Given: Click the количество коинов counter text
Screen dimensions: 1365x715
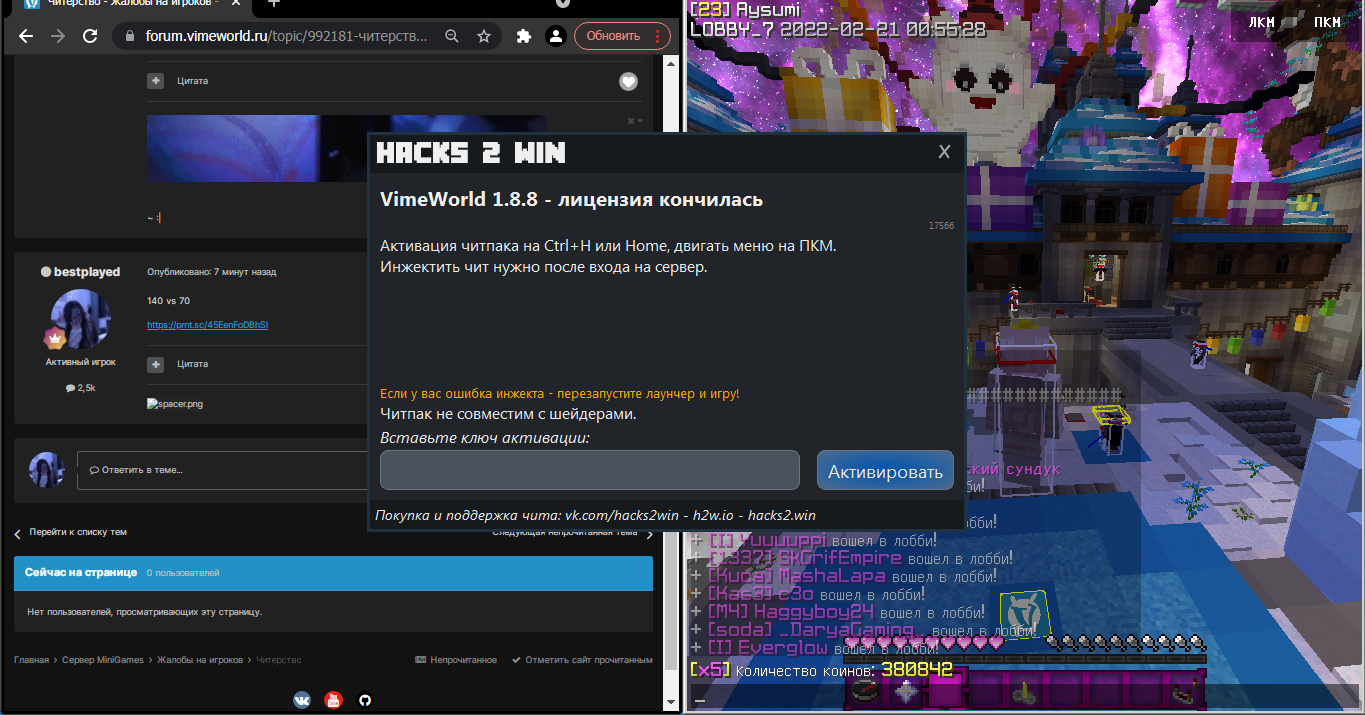Looking at the screenshot, I should tap(821, 669).
